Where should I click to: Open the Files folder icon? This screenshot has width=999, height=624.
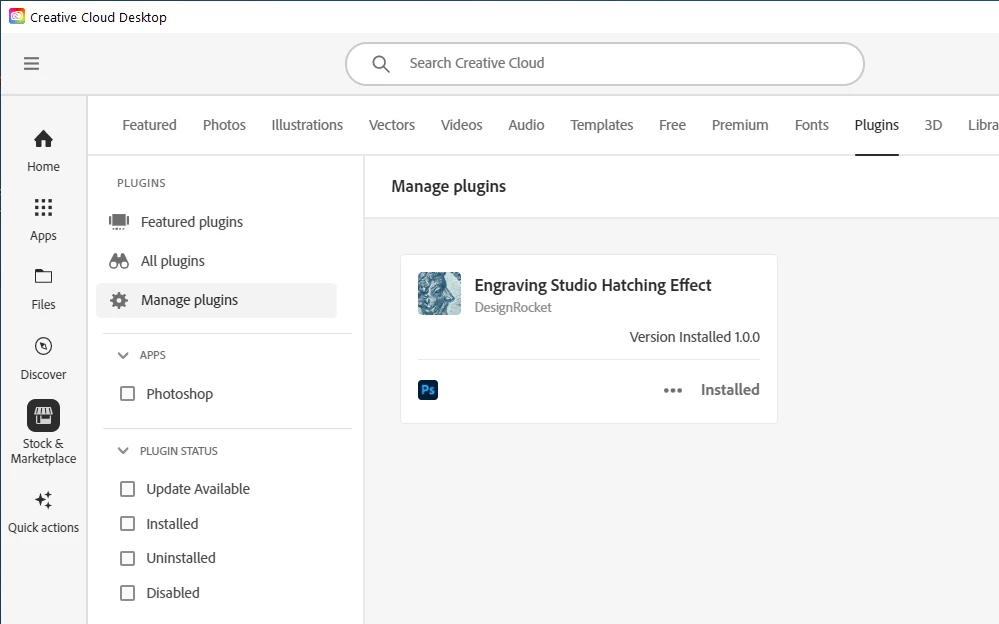coord(43,277)
